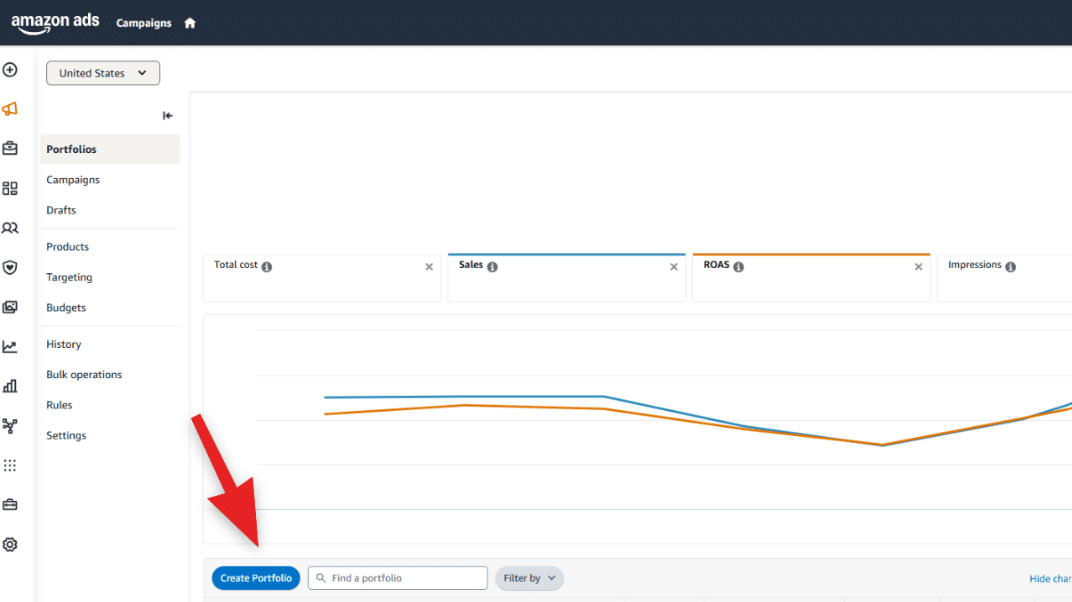The height and width of the screenshot is (602, 1072).
Task: Remove the Total cost metric card
Action: tap(429, 266)
